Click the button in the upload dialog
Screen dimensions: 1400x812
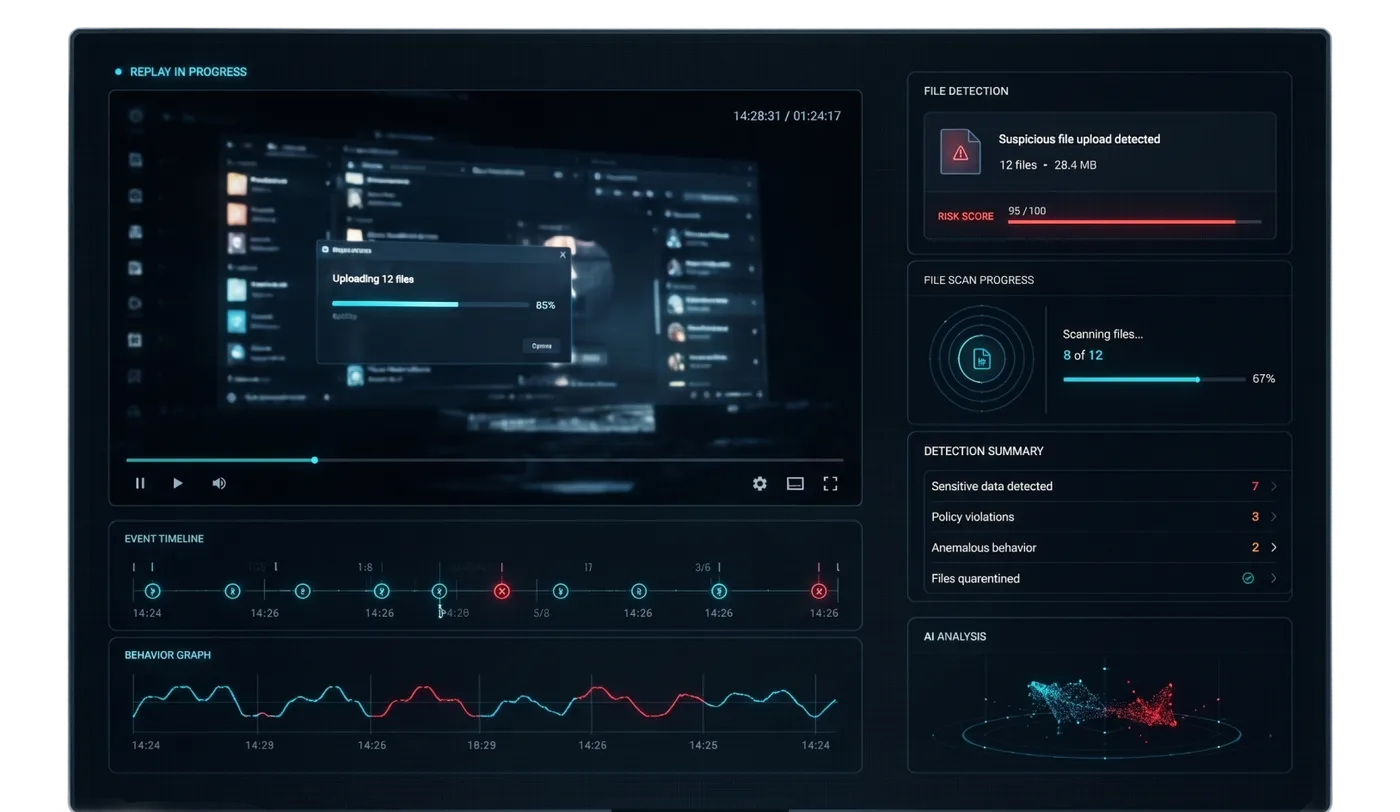pyautogui.click(x=541, y=346)
